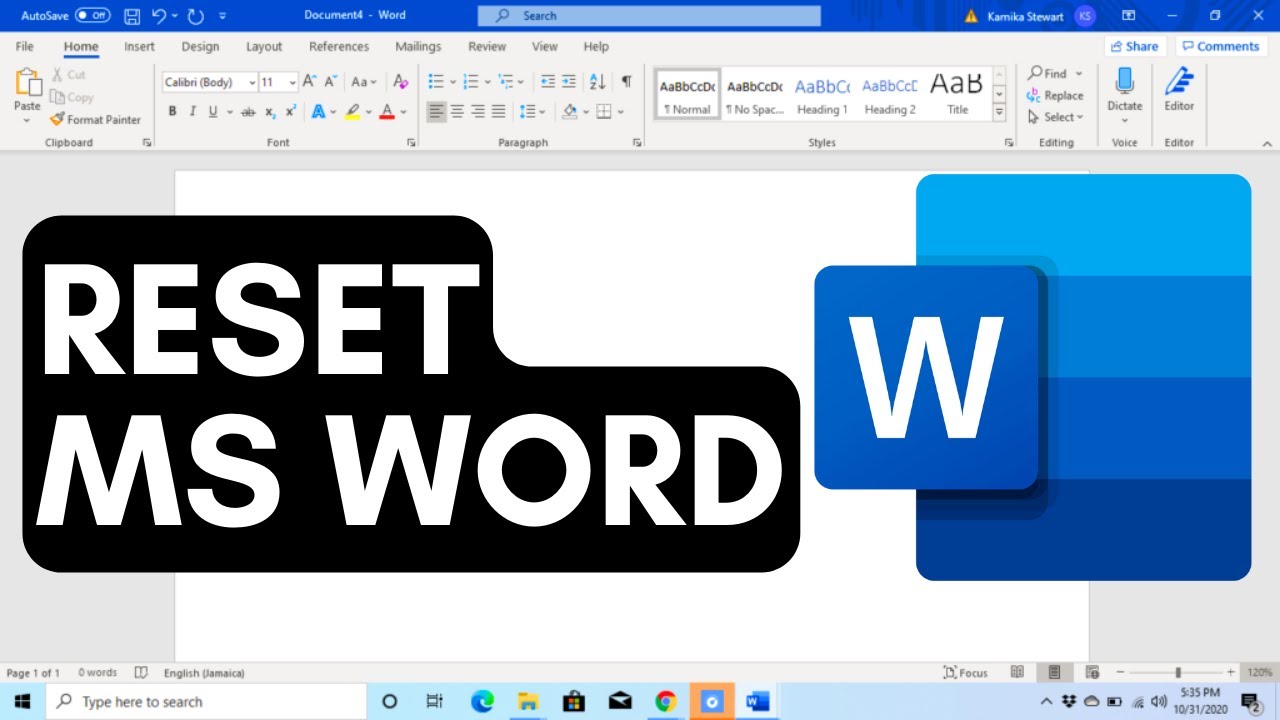Toggle Underline formatting
Viewport: 1280px width, 720px height.
[213, 111]
